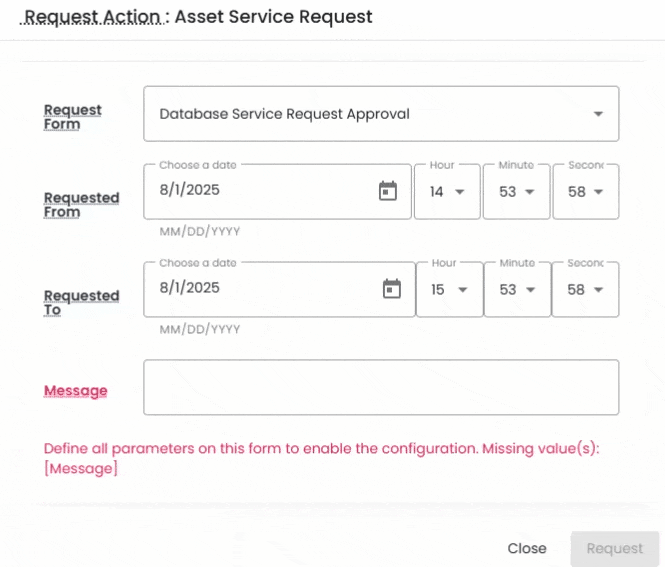Image resolution: width=665 pixels, height=567 pixels.
Task: Open Requested From Second dropdown
Action: (x=586, y=192)
